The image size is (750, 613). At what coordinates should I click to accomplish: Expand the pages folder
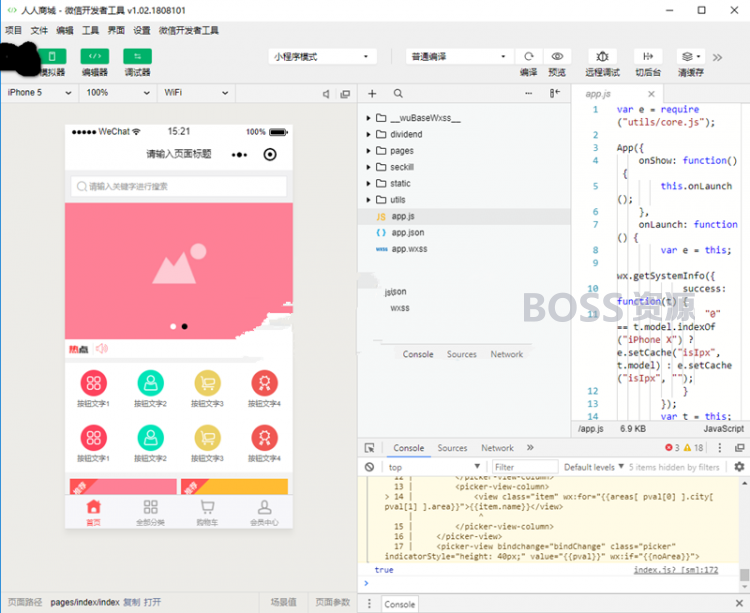coord(368,151)
